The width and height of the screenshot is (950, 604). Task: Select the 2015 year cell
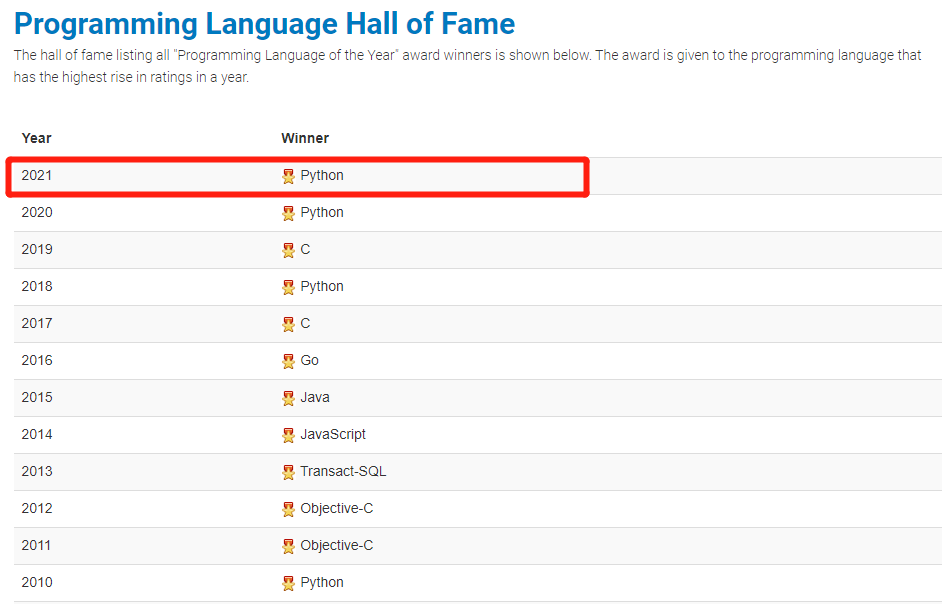(x=37, y=397)
